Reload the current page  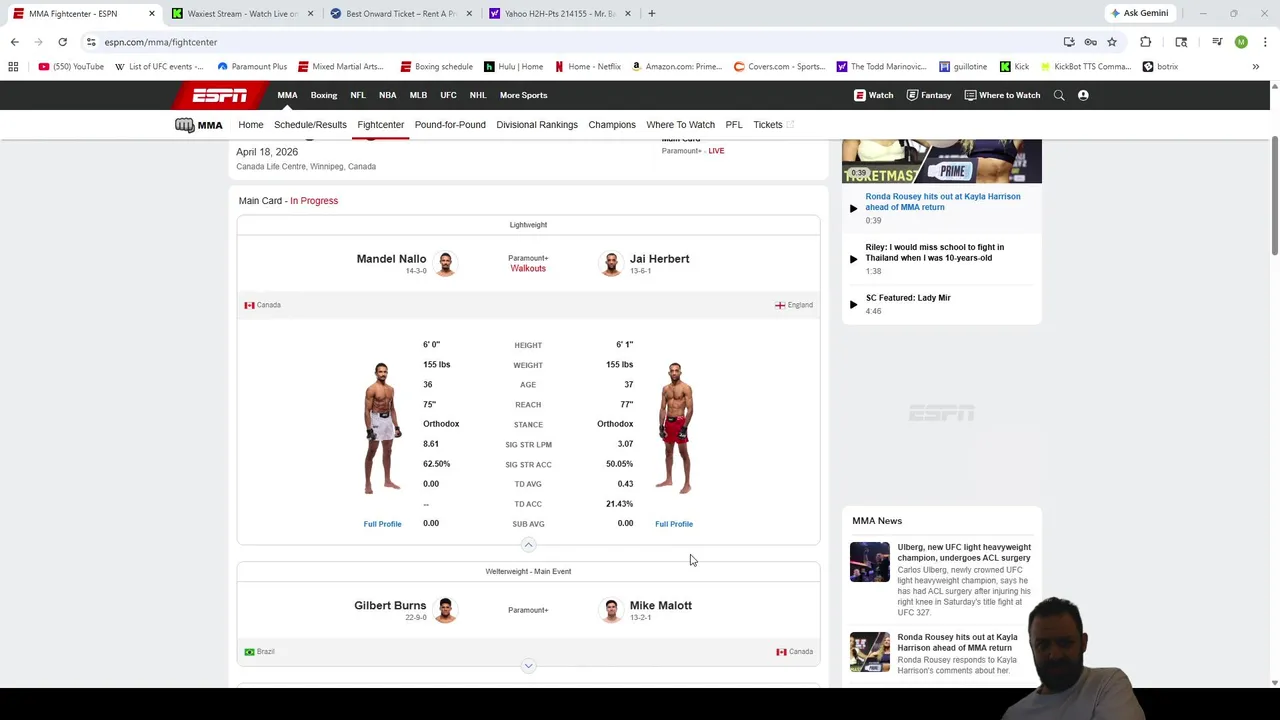[x=62, y=42]
